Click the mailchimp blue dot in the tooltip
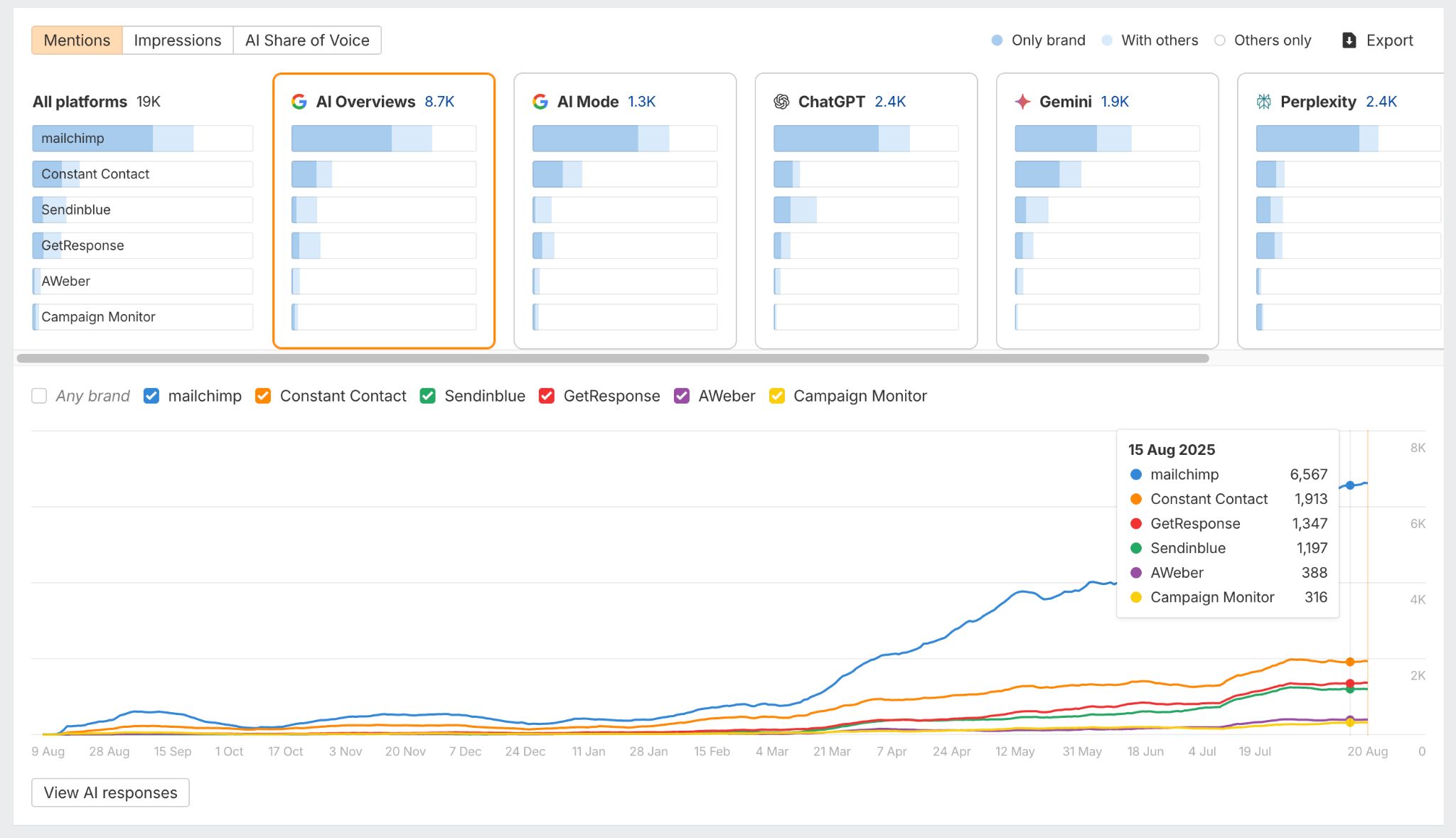The height and width of the screenshot is (838, 1456). coord(1137,475)
